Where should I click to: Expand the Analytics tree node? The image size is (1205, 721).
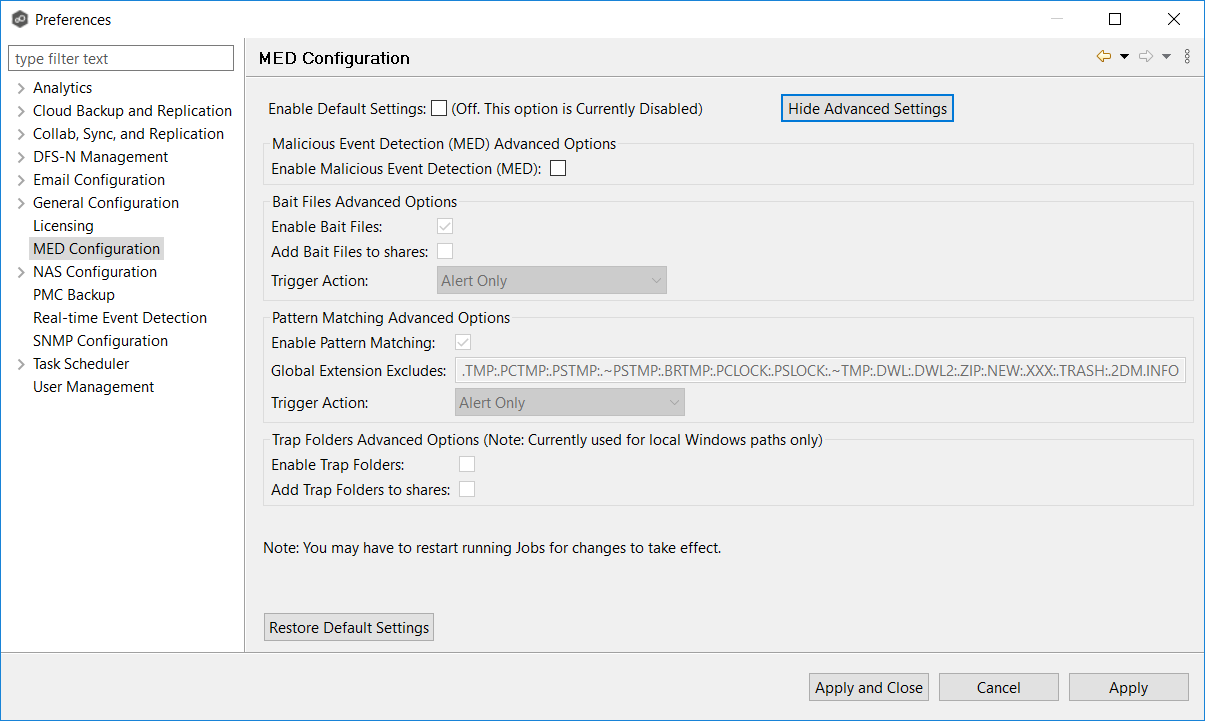click(21, 88)
